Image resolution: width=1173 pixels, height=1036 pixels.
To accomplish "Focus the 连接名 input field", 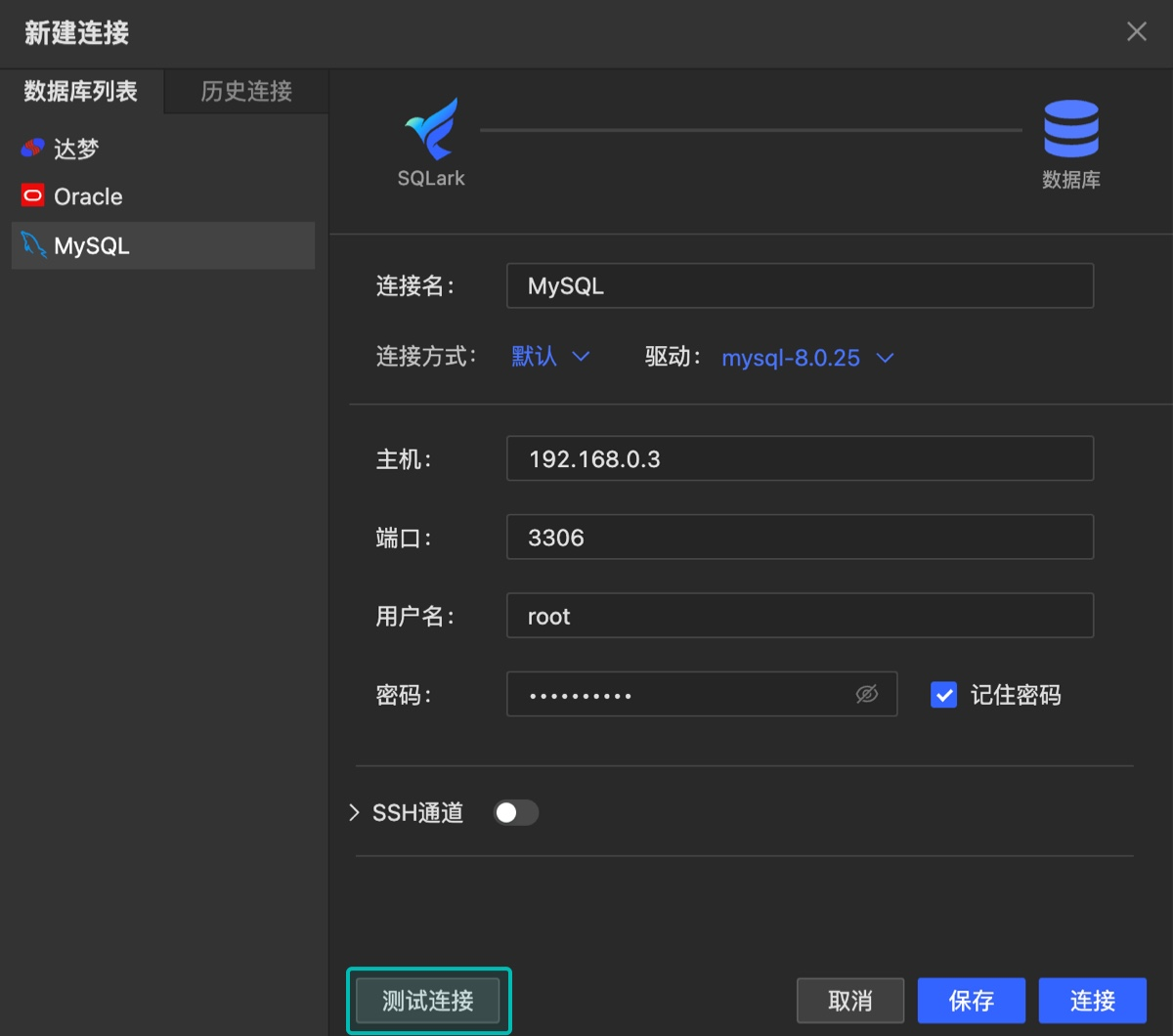I will point(800,286).
